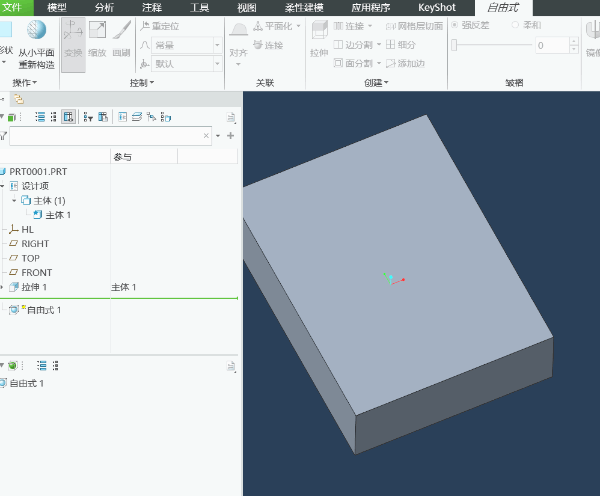Select the 变换 transform tool
The width and height of the screenshot is (600, 496).
tap(73, 44)
